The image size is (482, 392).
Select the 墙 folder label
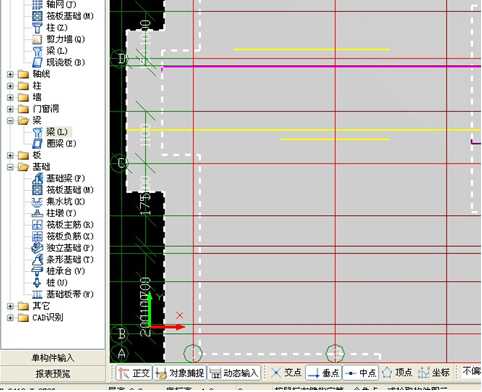[x=37, y=97]
